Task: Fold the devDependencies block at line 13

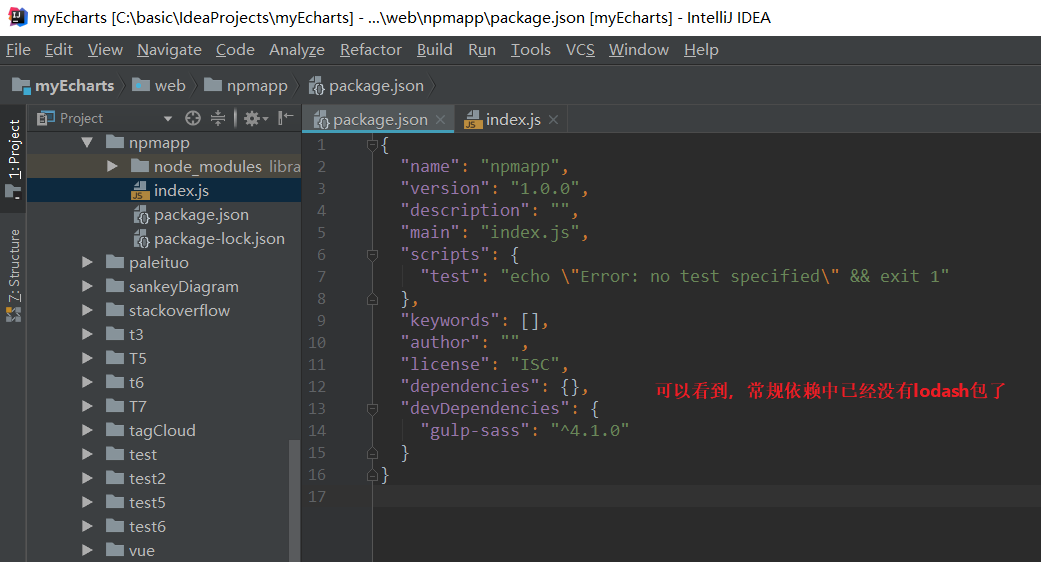Action: [372, 409]
